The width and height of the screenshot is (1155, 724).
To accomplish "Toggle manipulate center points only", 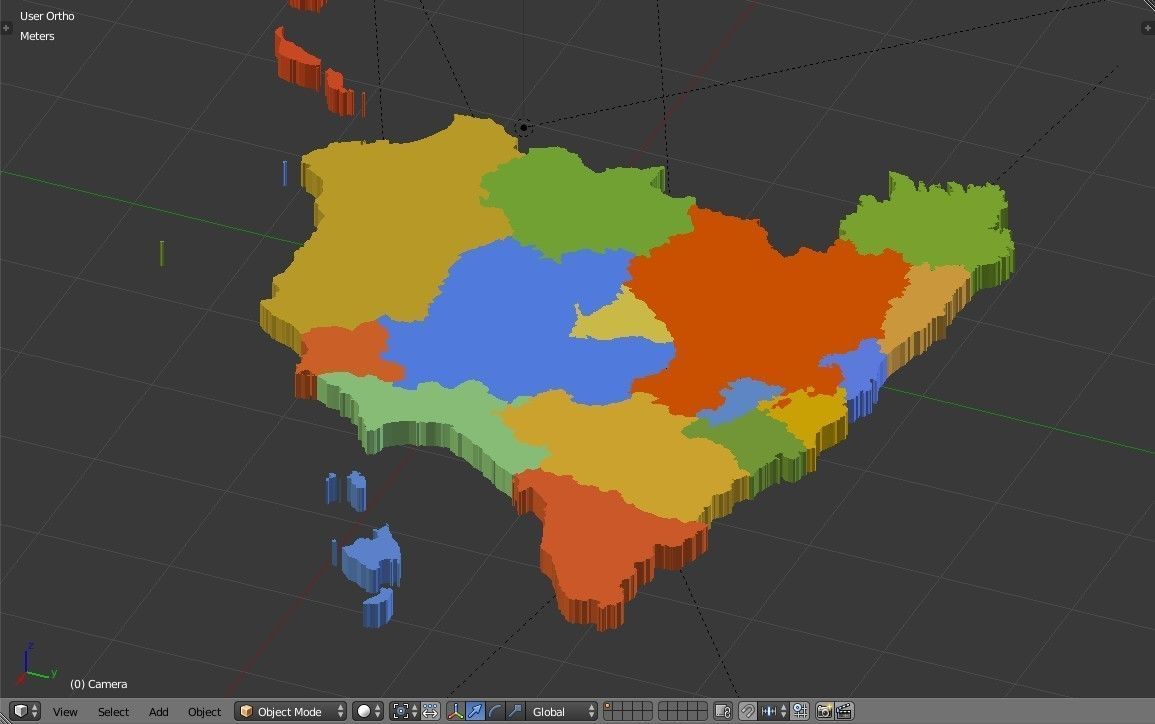I will (x=430, y=711).
